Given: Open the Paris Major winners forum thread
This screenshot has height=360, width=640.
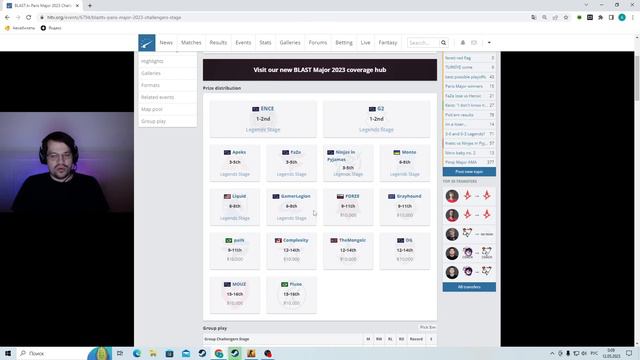Looking at the screenshot, I should [464, 86].
